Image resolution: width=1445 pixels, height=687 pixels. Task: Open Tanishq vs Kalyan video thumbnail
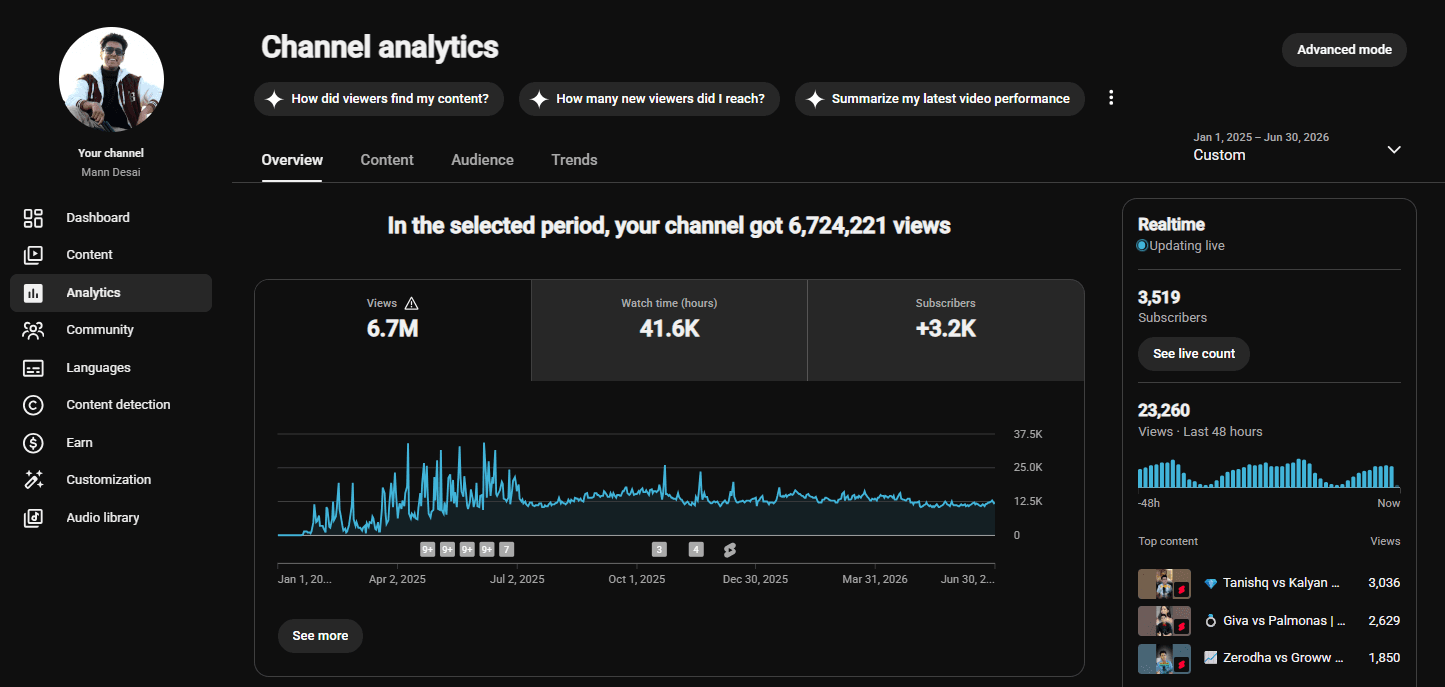pos(1164,583)
